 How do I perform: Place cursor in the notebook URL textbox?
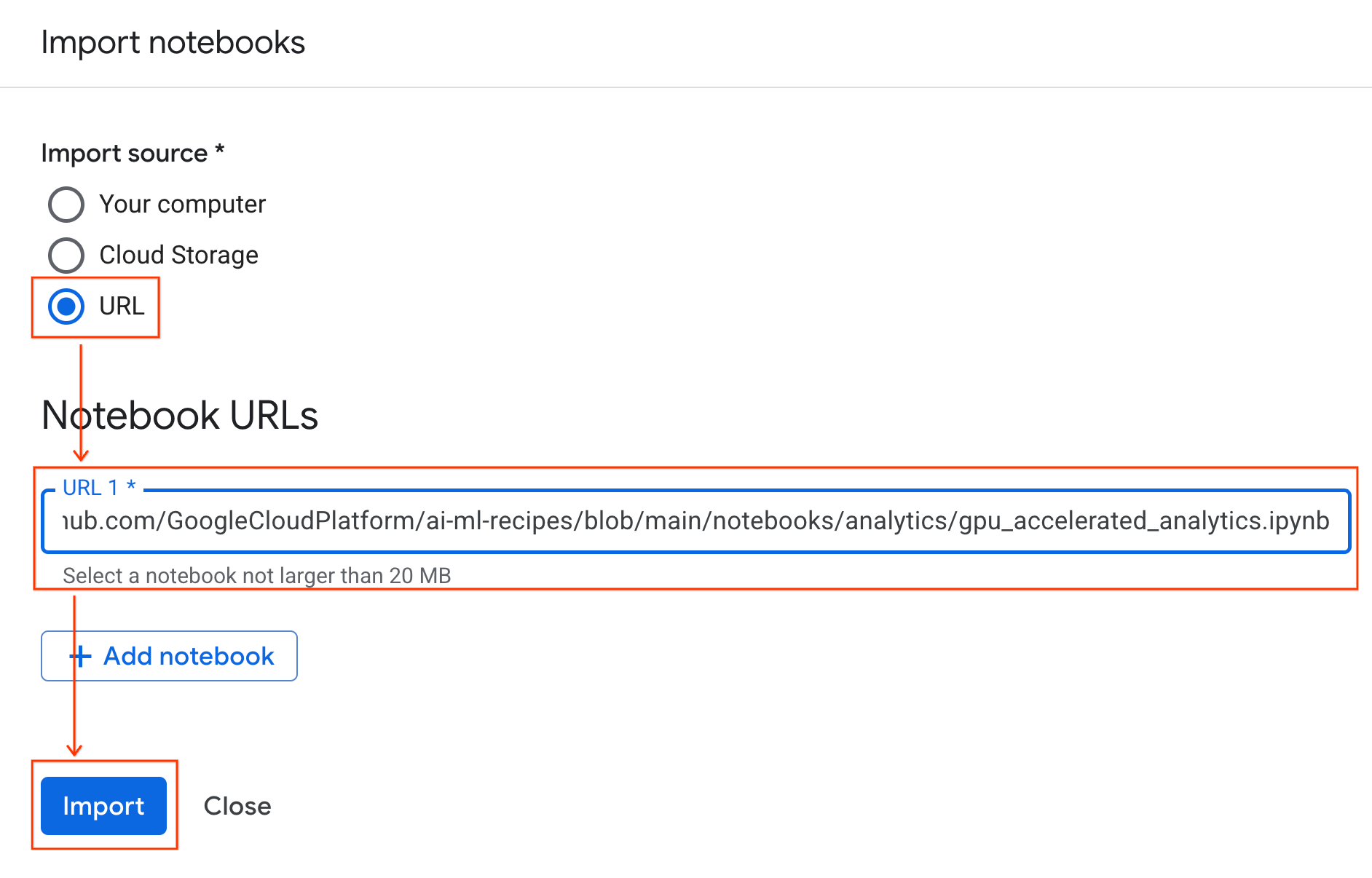click(655, 521)
